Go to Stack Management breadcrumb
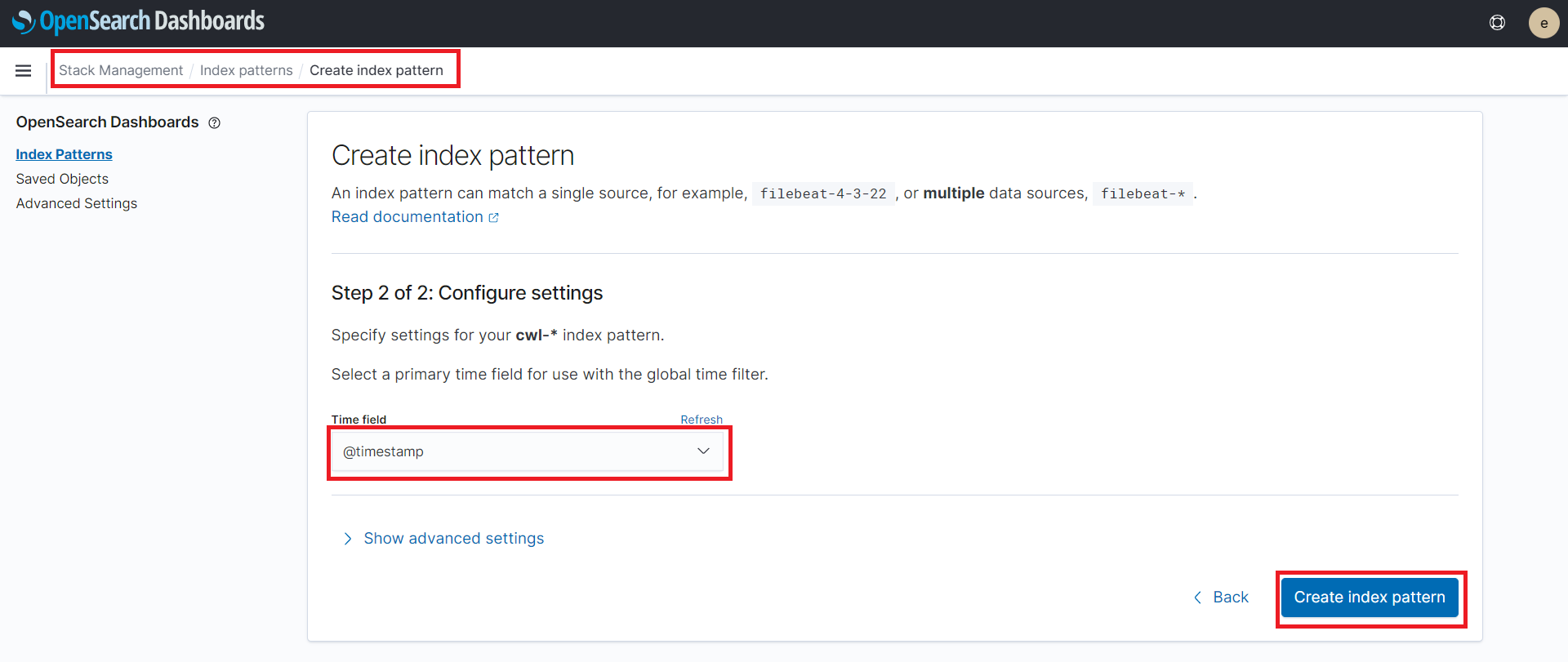The width and height of the screenshot is (1568, 662). pos(121,70)
